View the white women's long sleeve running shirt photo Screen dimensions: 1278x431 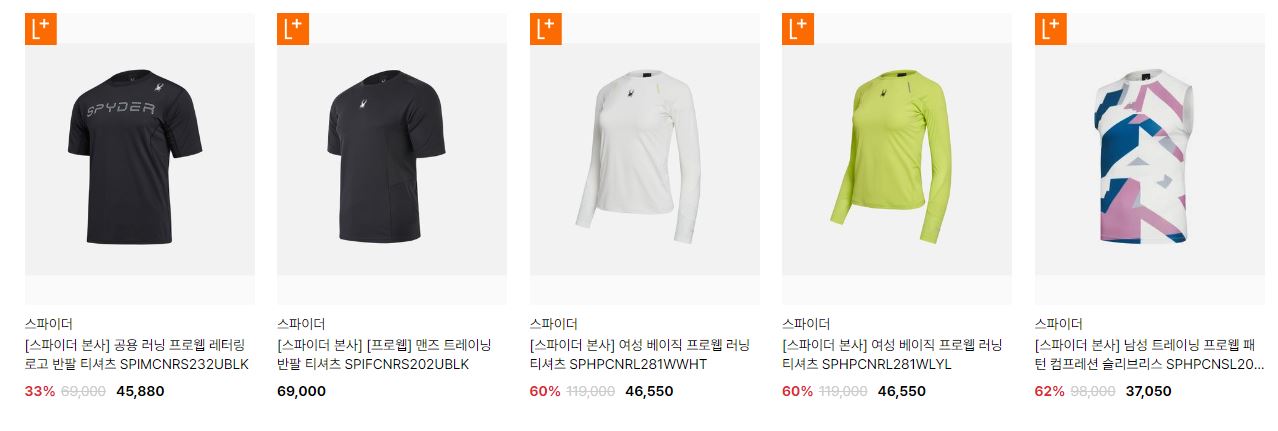click(645, 159)
